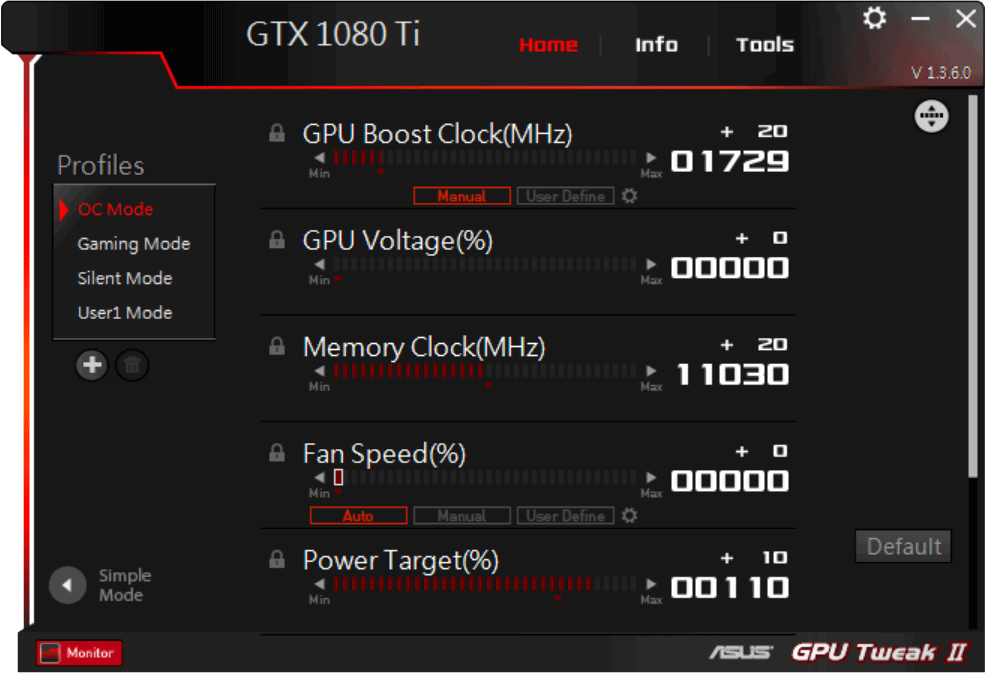The height and width of the screenshot is (673, 986).
Task: Set Fan Speed to Auto mode
Action: click(358, 516)
